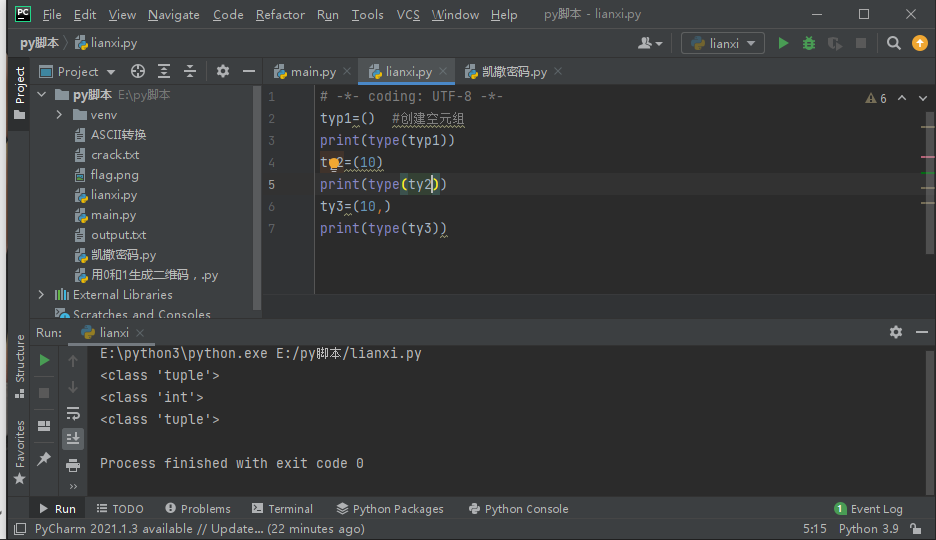Open the Python Console
936x540 pixels.
point(518,509)
